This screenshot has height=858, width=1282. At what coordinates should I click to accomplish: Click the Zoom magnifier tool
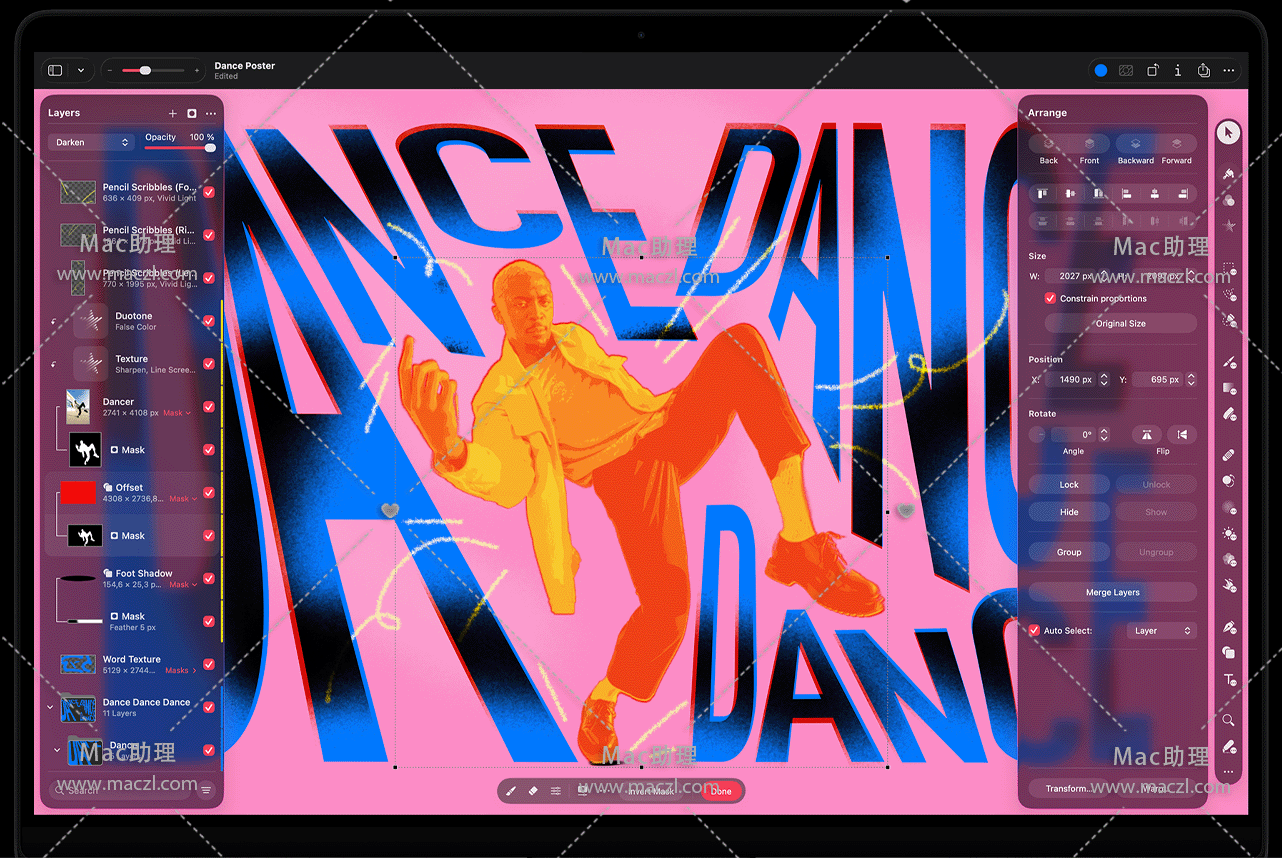1228,720
